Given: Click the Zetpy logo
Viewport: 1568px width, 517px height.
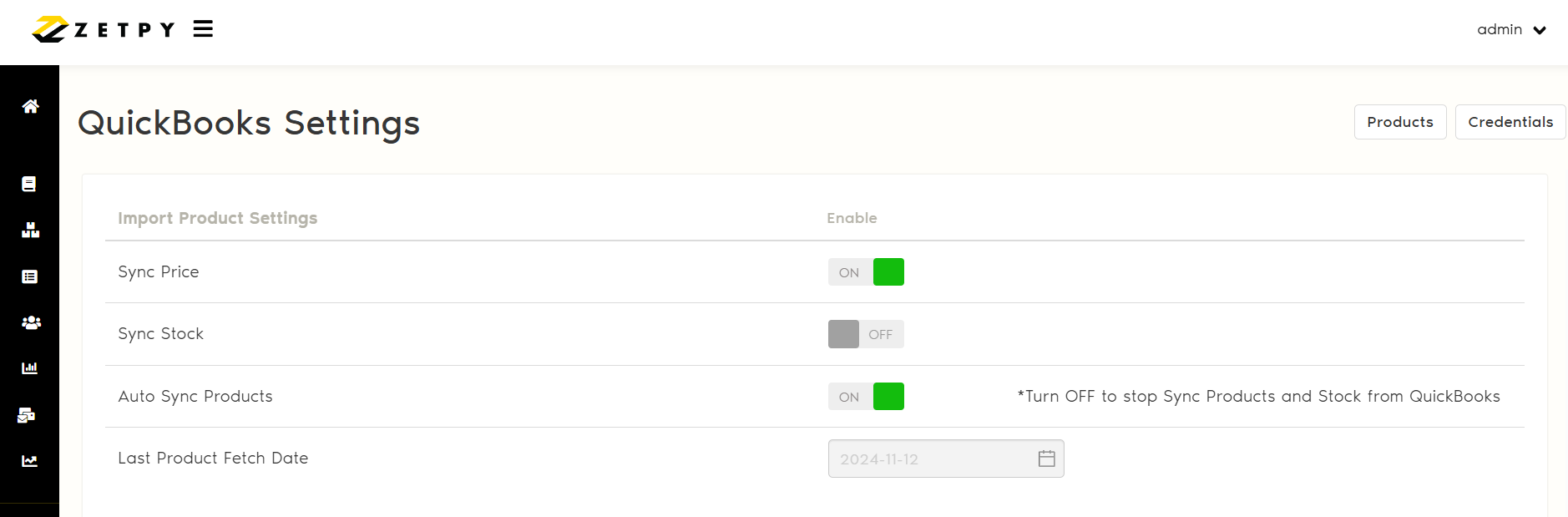Looking at the screenshot, I should pos(104,29).
